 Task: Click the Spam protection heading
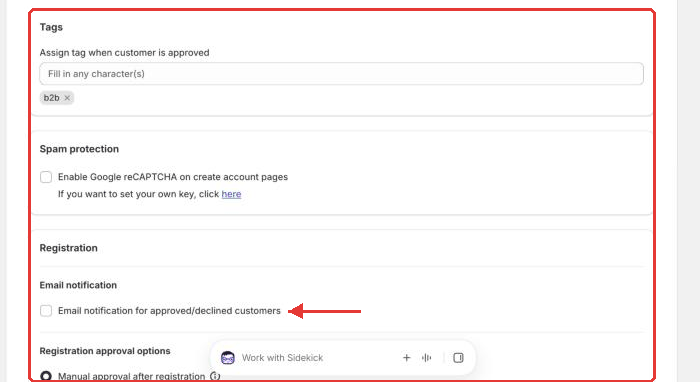tap(79, 149)
